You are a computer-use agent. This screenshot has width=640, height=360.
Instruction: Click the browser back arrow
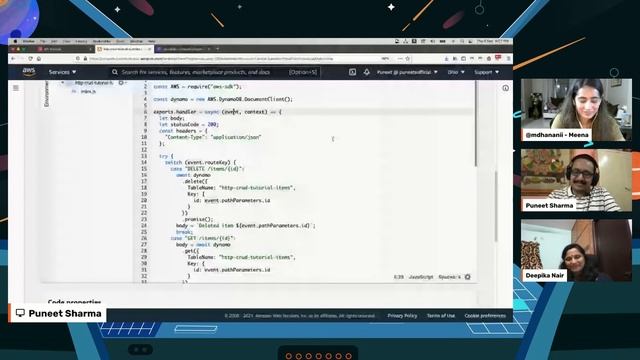[x=13, y=59]
